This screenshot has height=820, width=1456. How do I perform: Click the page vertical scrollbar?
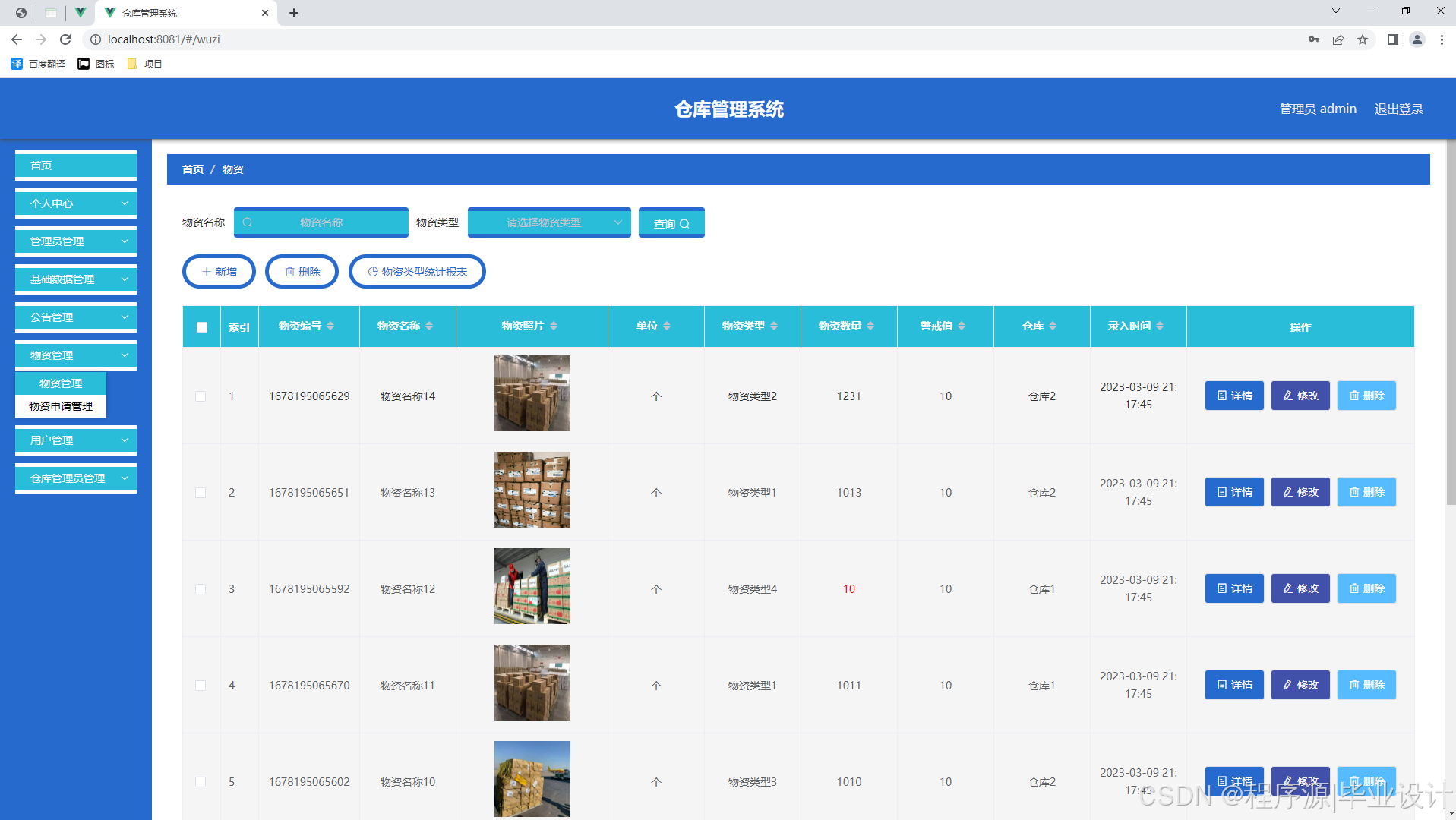(1450, 323)
